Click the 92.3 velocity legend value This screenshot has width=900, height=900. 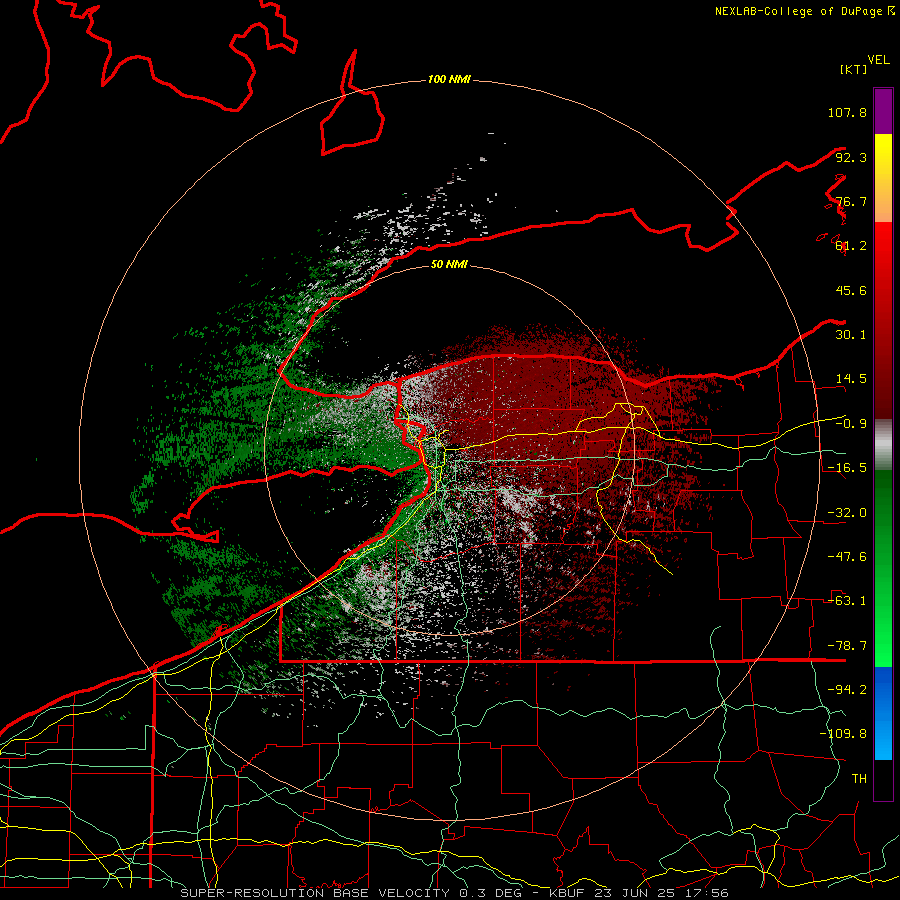point(851,157)
